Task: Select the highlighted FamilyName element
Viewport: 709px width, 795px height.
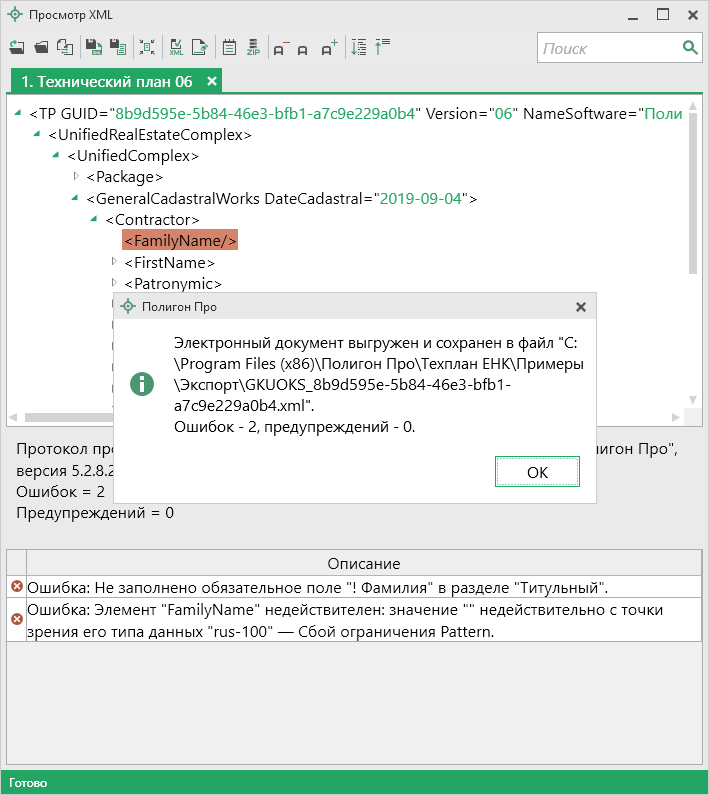Action: pyautogui.click(x=180, y=241)
